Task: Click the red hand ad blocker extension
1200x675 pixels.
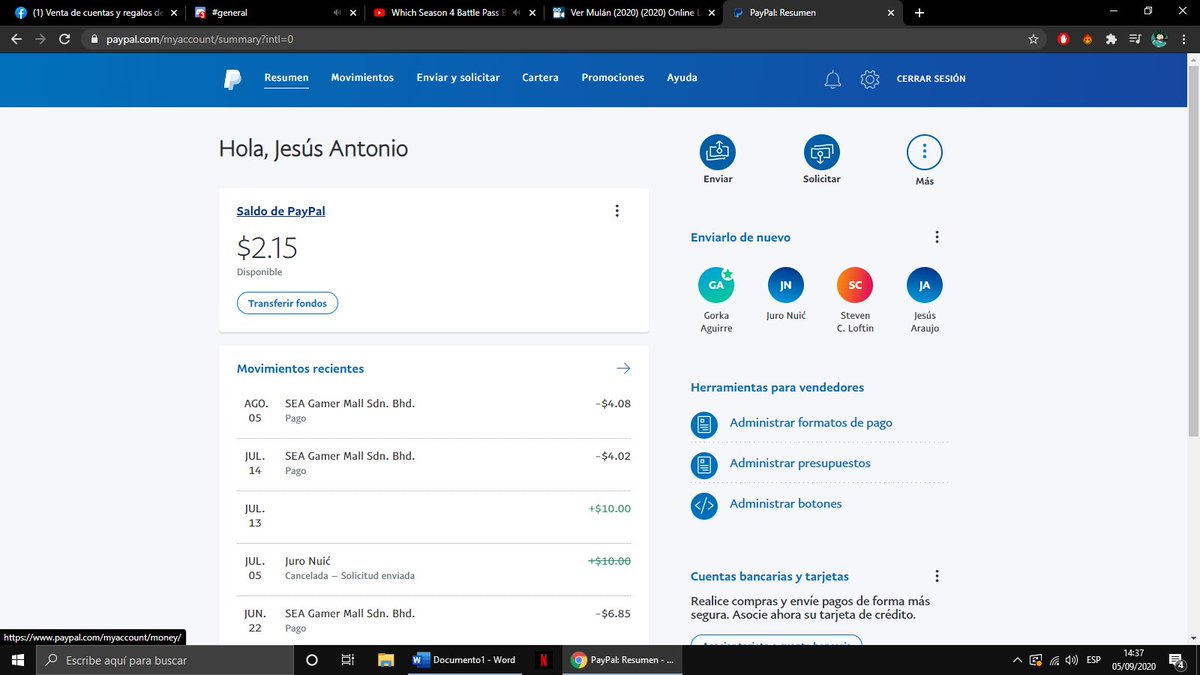Action: [x=1063, y=39]
